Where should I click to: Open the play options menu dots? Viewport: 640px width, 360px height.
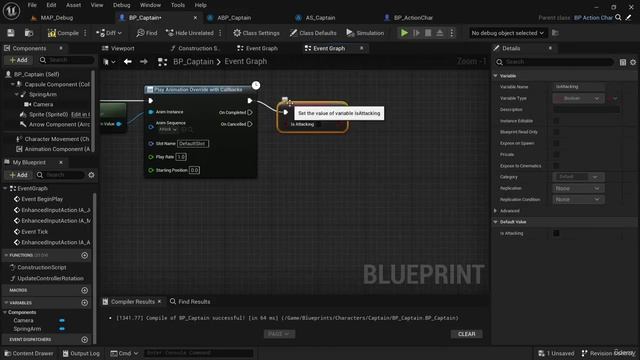452,33
